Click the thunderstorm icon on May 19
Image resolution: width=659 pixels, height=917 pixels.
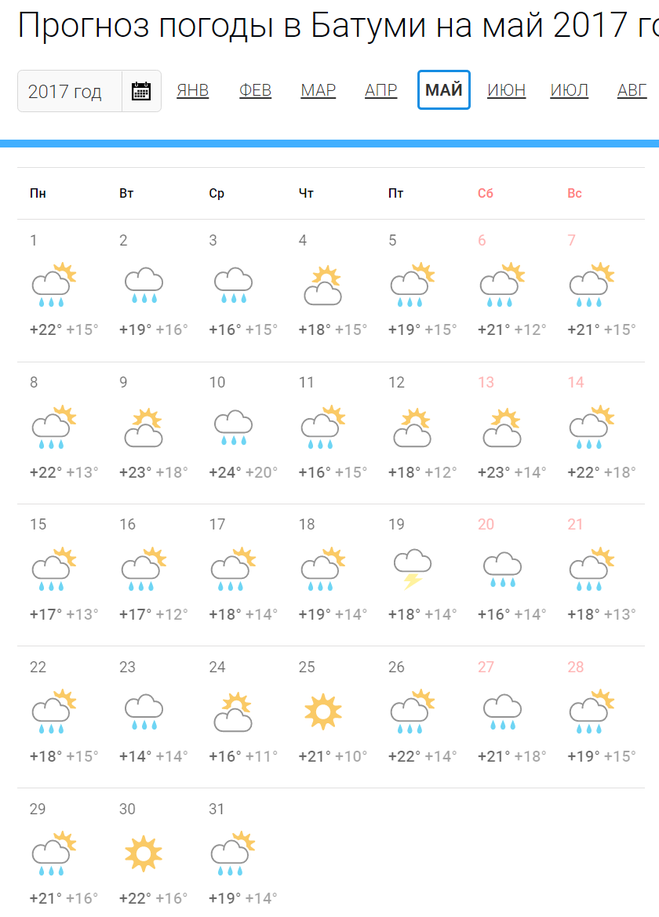point(412,568)
